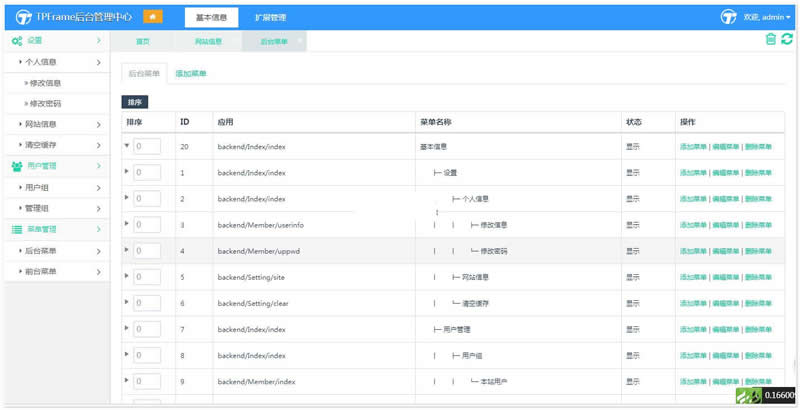Click the TPFrame logo icon
The image size is (800, 410).
pyautogui.click(x=23, y=17)
